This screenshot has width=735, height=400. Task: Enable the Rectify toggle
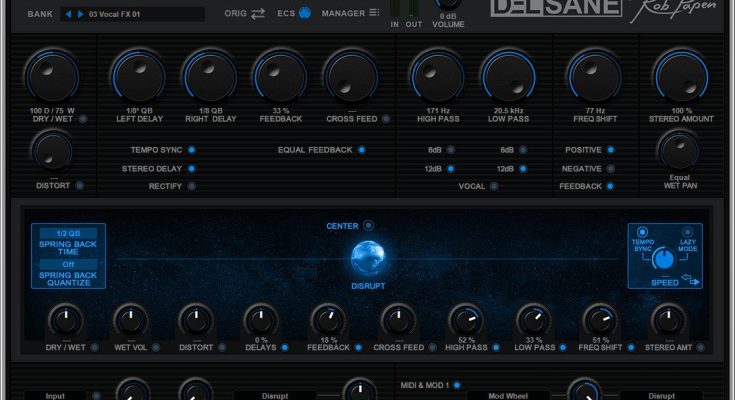[191, 186]
